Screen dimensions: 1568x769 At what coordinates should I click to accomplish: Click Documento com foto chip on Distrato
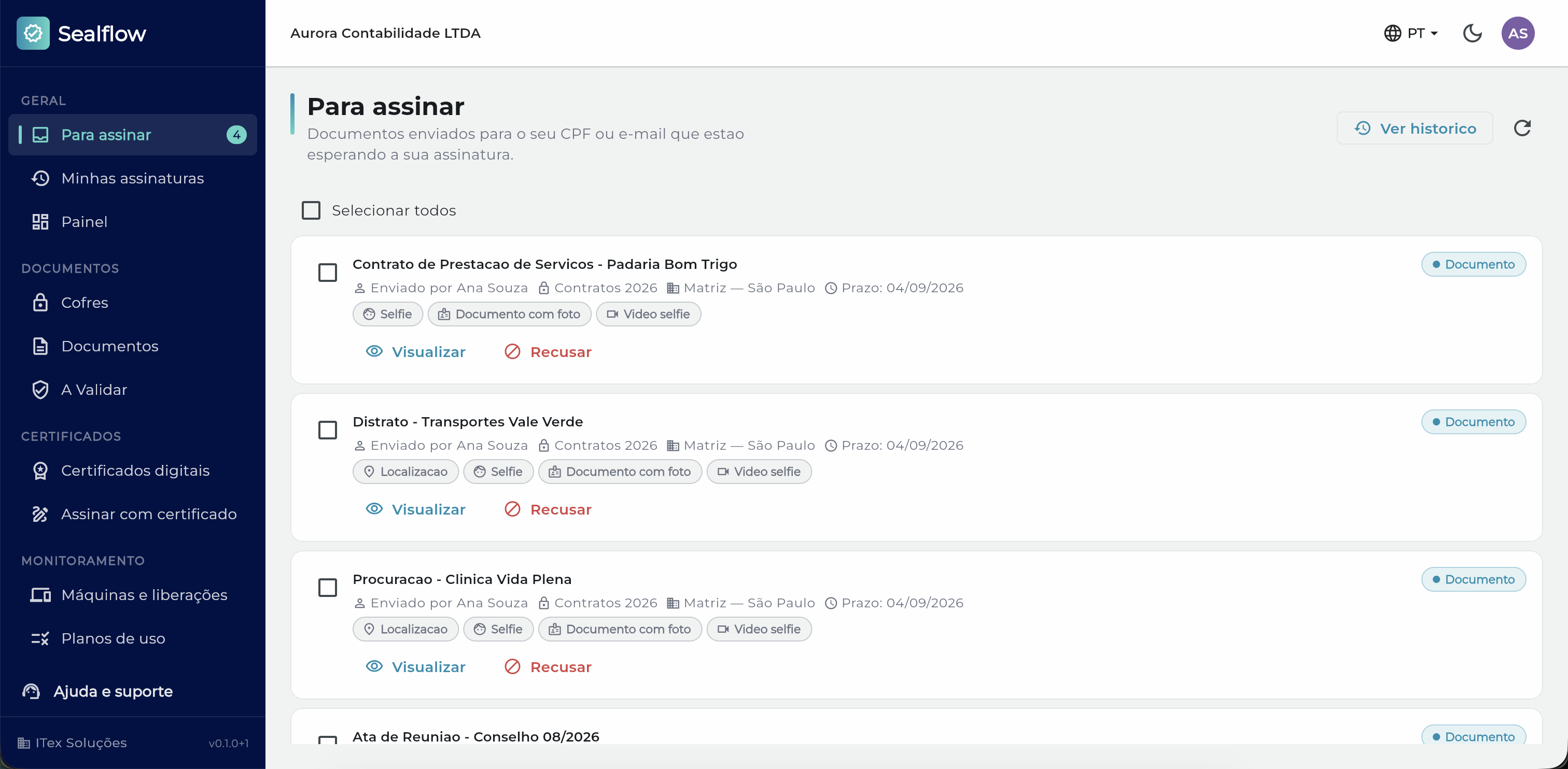point(620,472)
